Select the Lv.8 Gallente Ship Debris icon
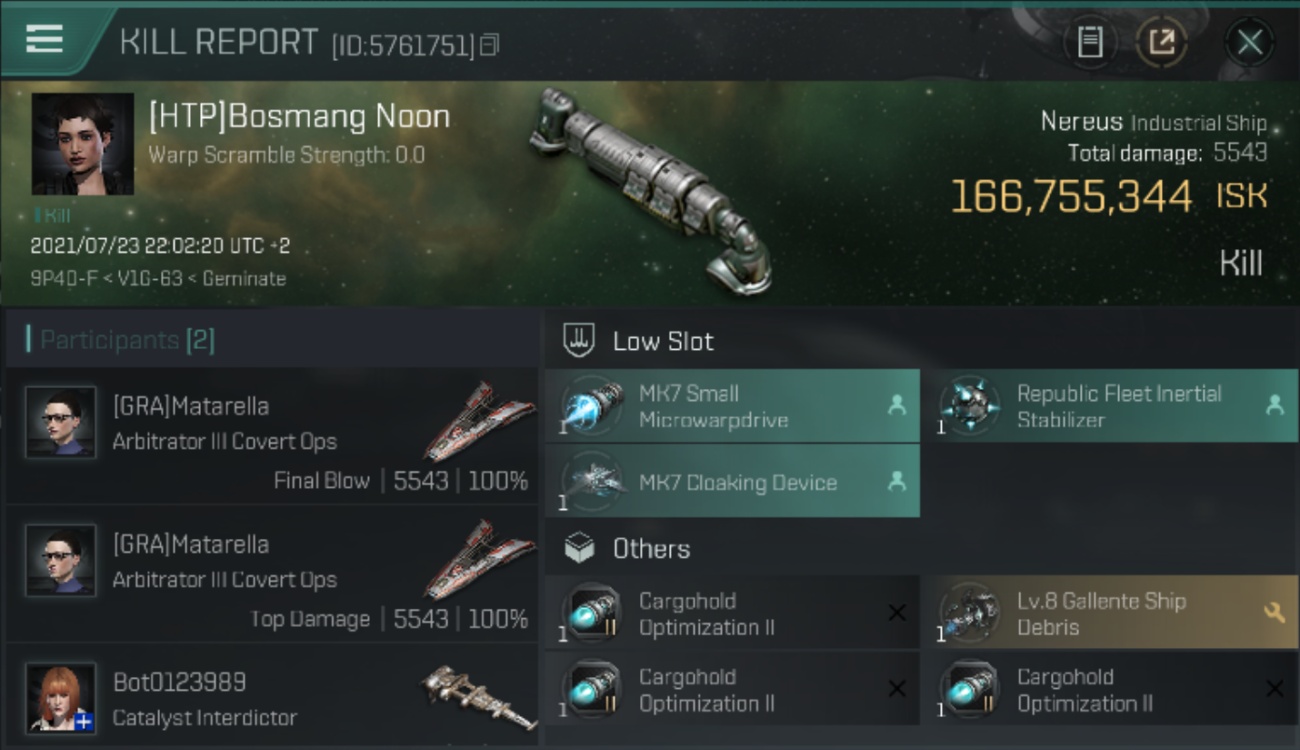The height and width of the screenshot is (750, 1300). [x=969, y=613]
